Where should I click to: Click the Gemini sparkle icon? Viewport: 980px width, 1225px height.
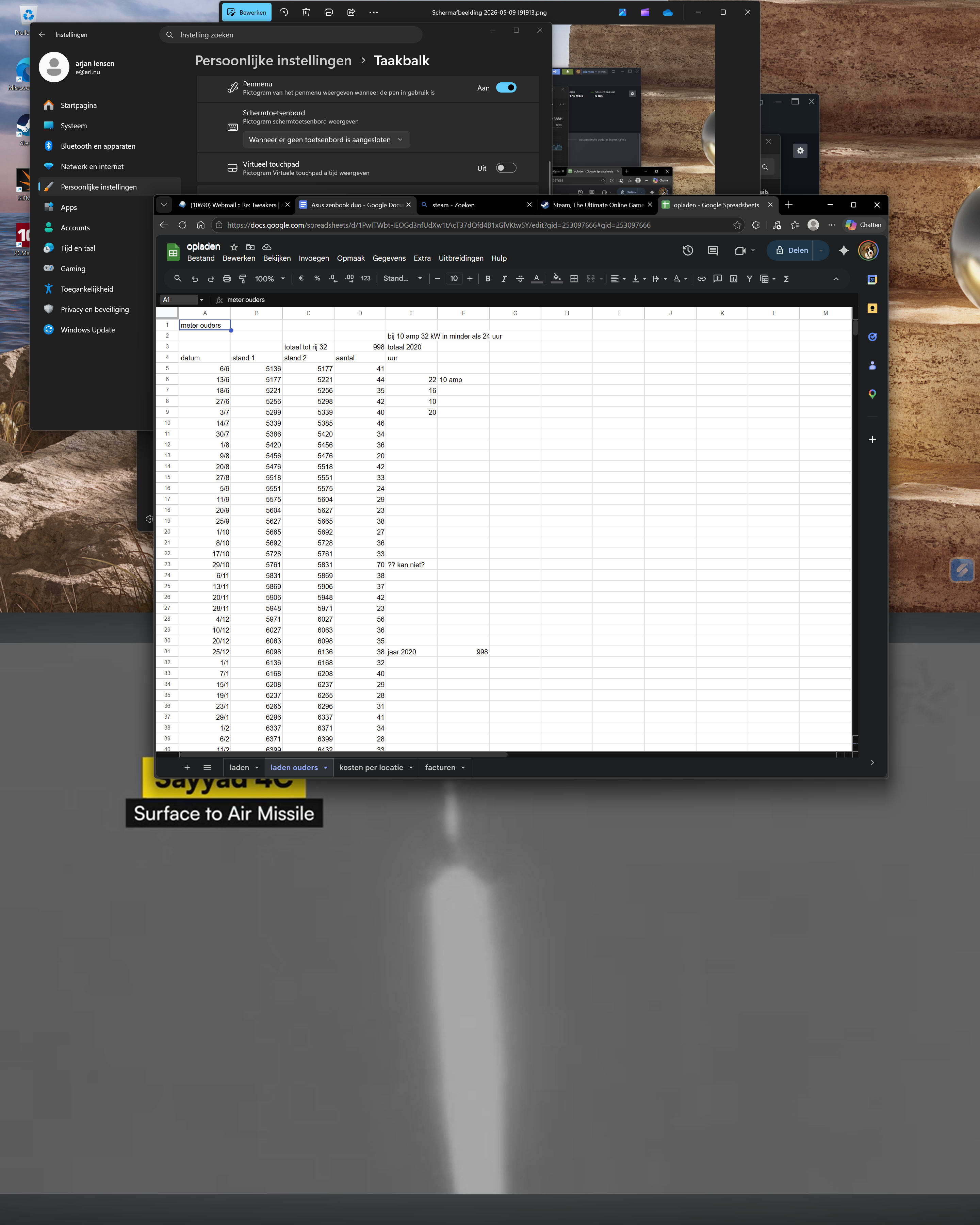tap(844, 250)
